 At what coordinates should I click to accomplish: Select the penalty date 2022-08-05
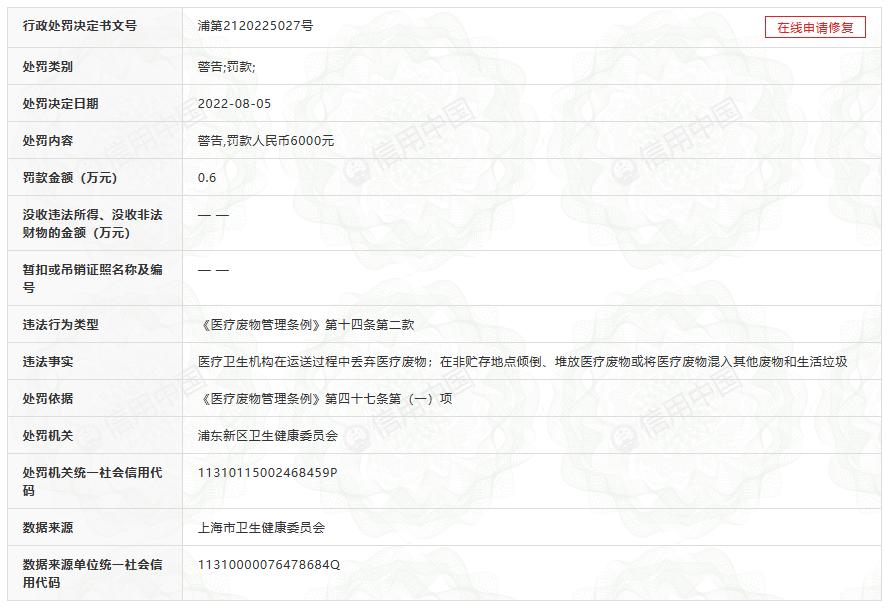tap(234, 103)
